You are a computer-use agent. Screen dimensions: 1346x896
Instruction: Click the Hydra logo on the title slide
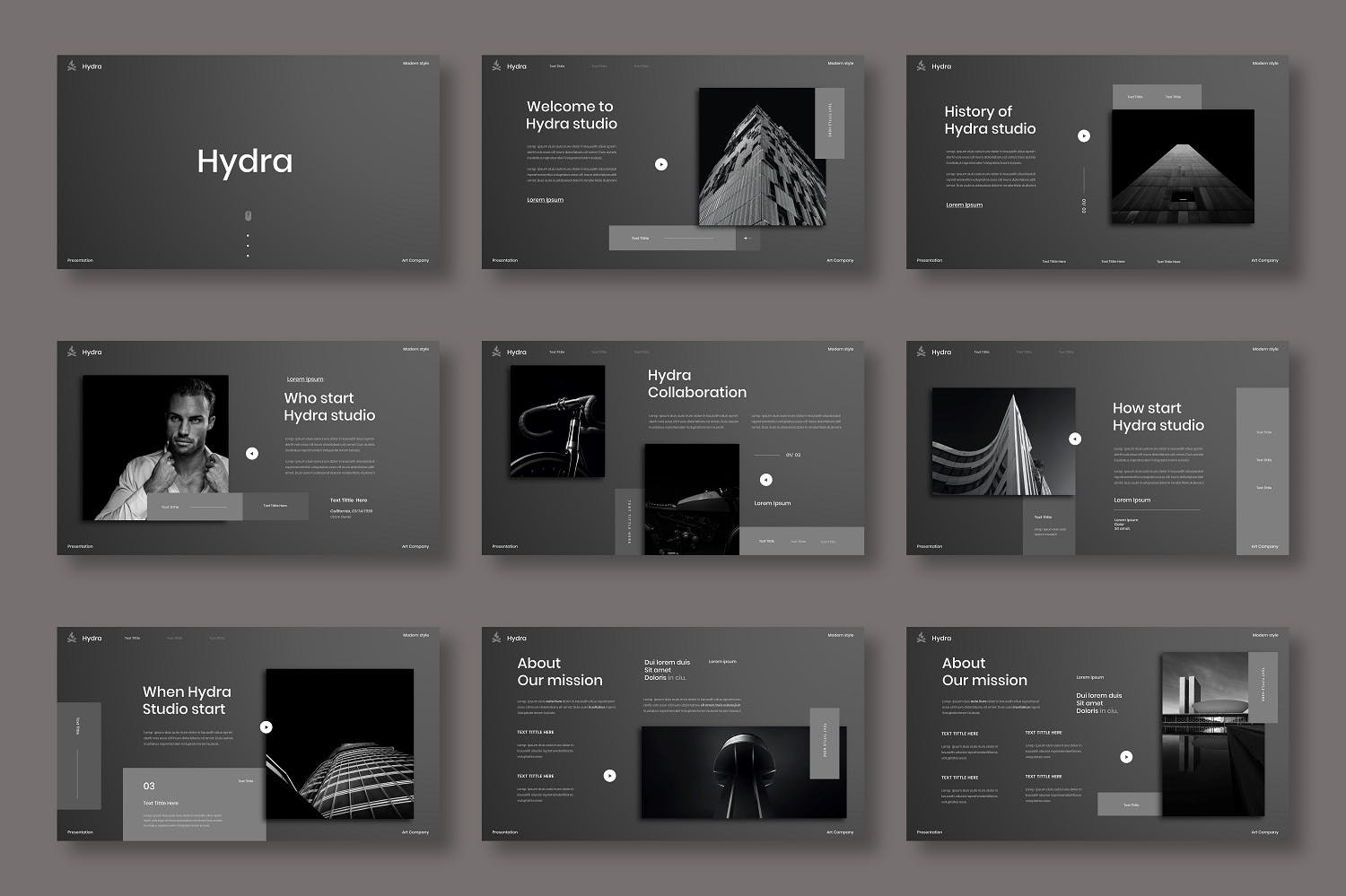[x=72, y=65]
